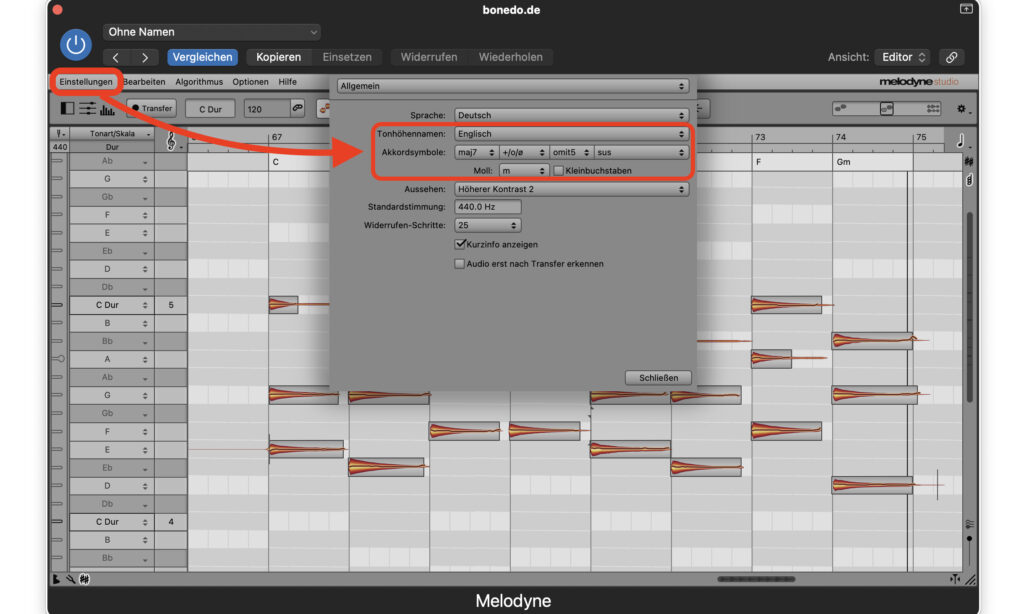Click the A pitch row stepper
This screenshot has height=614, width=1024.
pos(145,359)
